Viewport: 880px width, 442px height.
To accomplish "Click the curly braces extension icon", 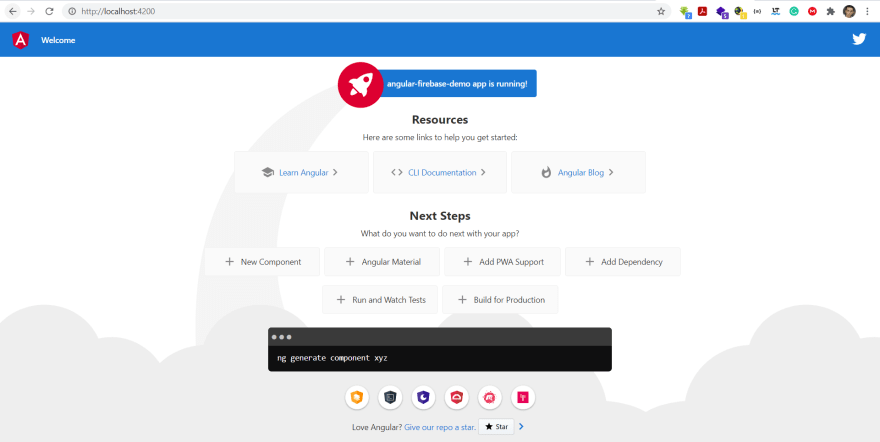I will pyautogui.click(x=757, y=11).
